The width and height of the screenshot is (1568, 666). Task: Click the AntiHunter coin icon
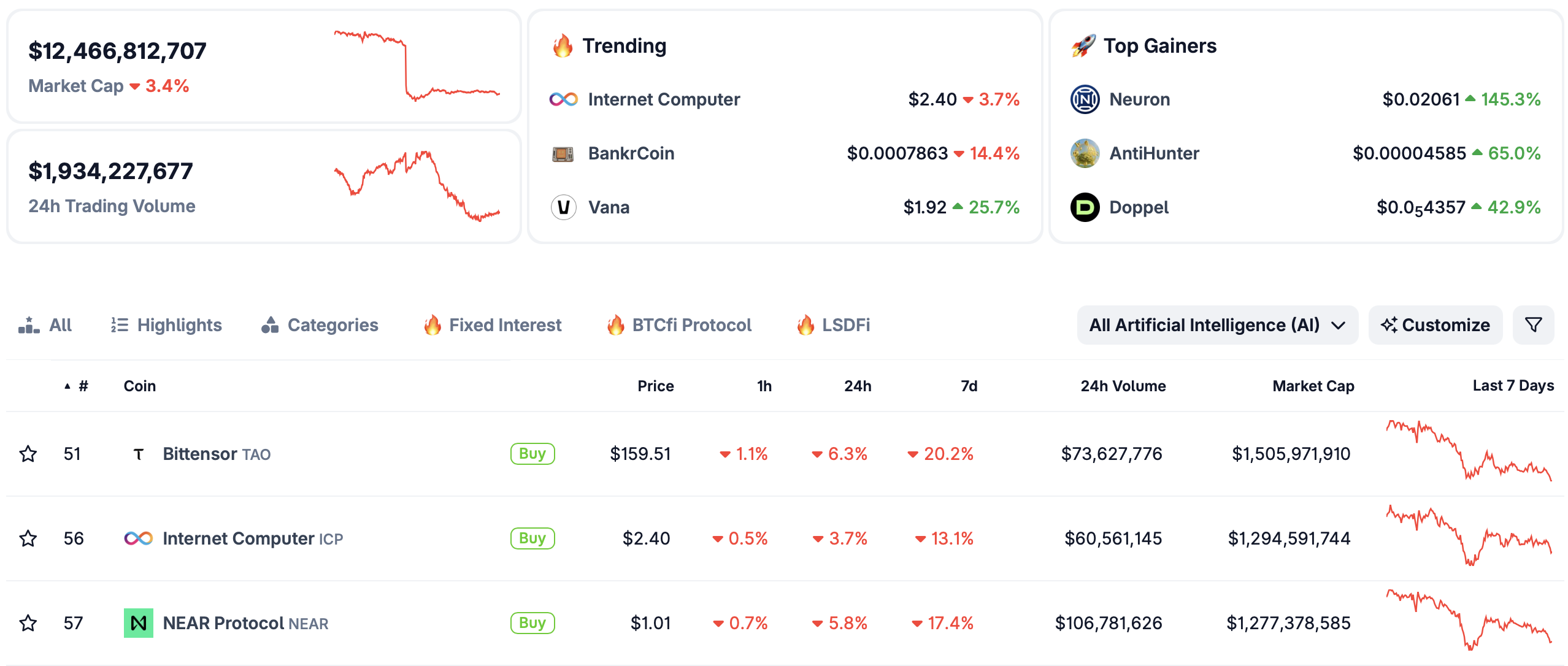[x=1085, y=153]
